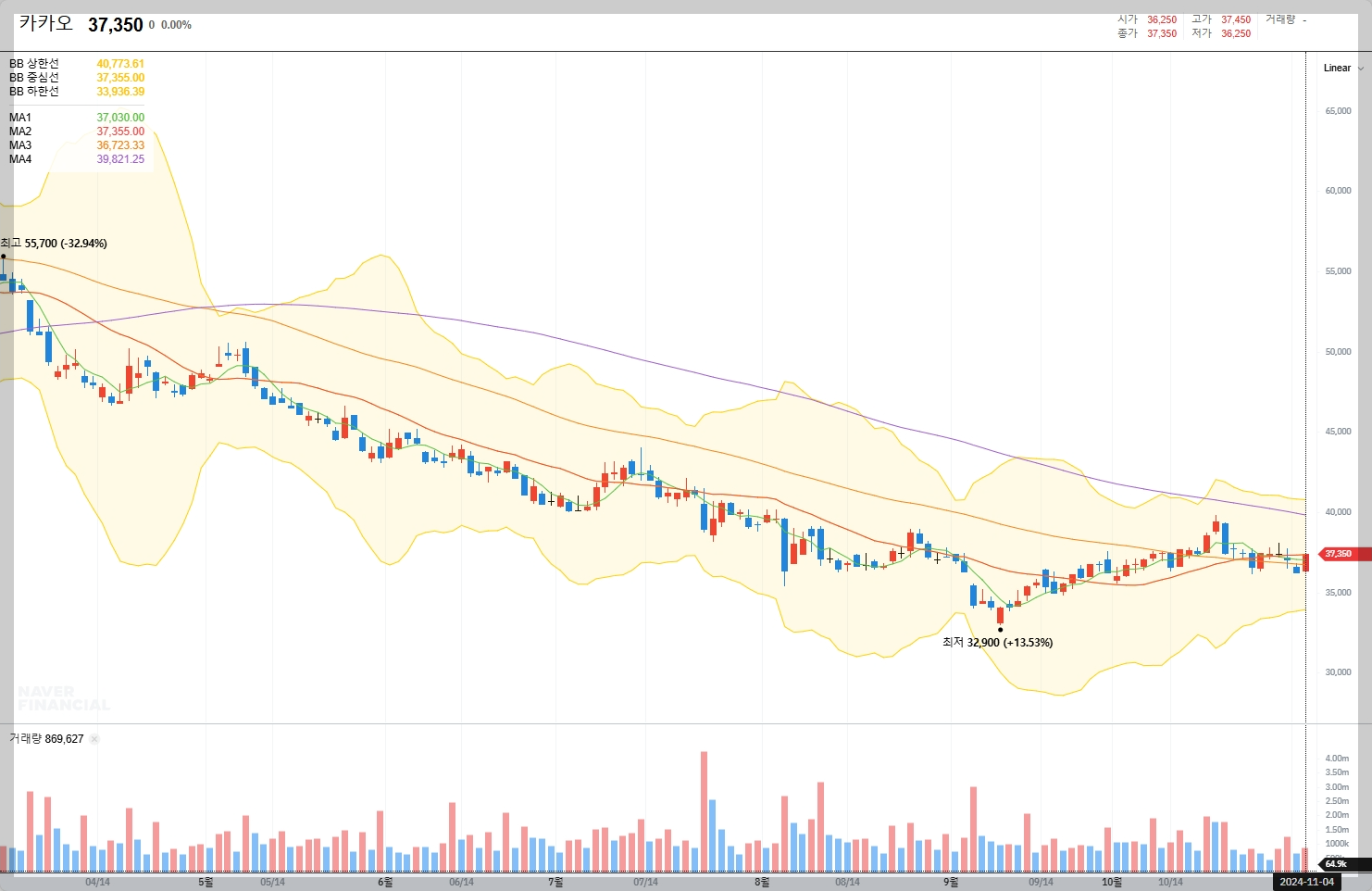
Task: Click the 저가 36,250 low price value
Action: point(1236,33)
